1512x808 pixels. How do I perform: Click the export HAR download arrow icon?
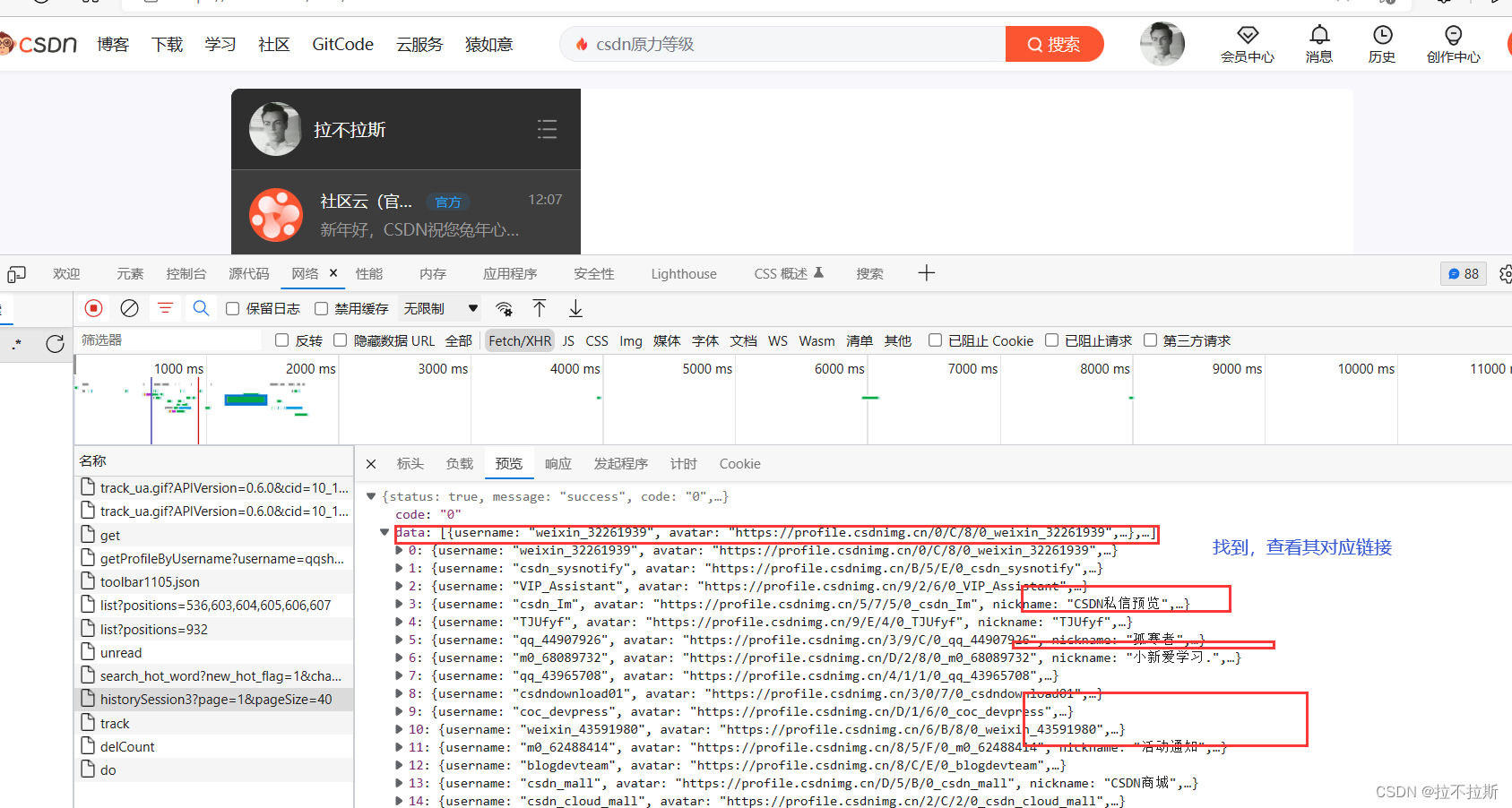[x=575, y=308]
